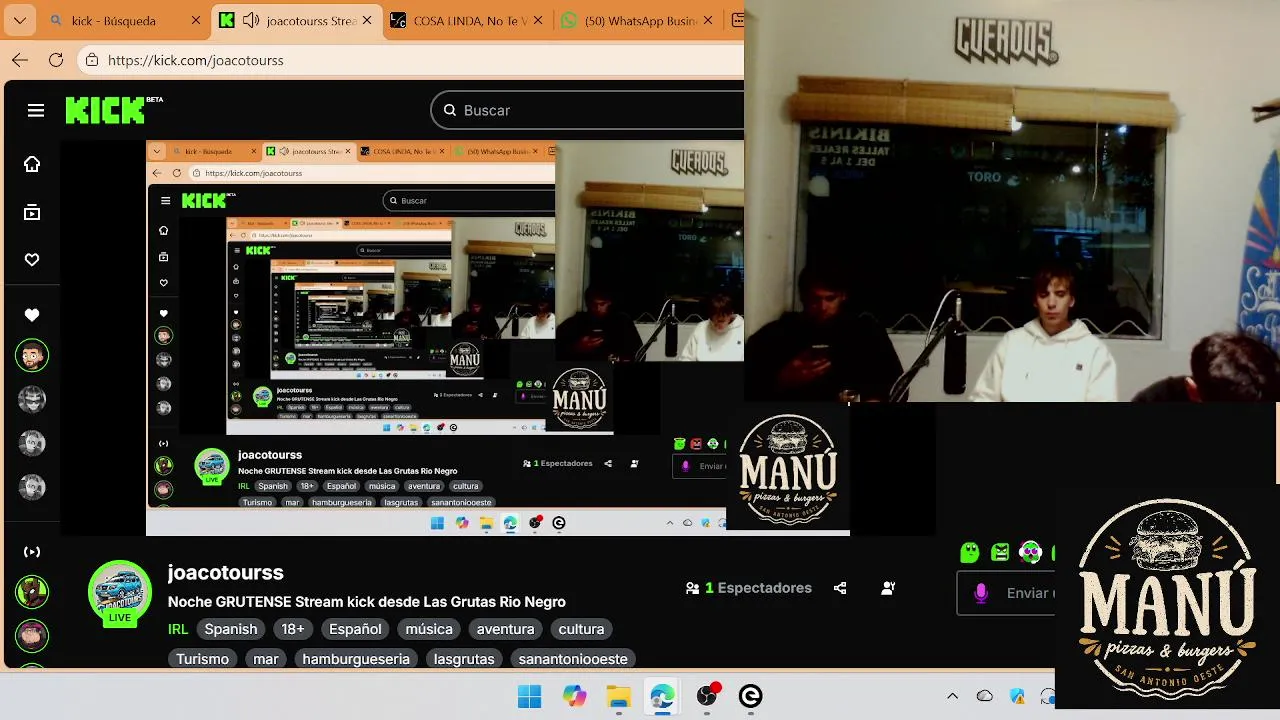Click the share stream icon
The image size is (1280, 720).
click(840, 588)
